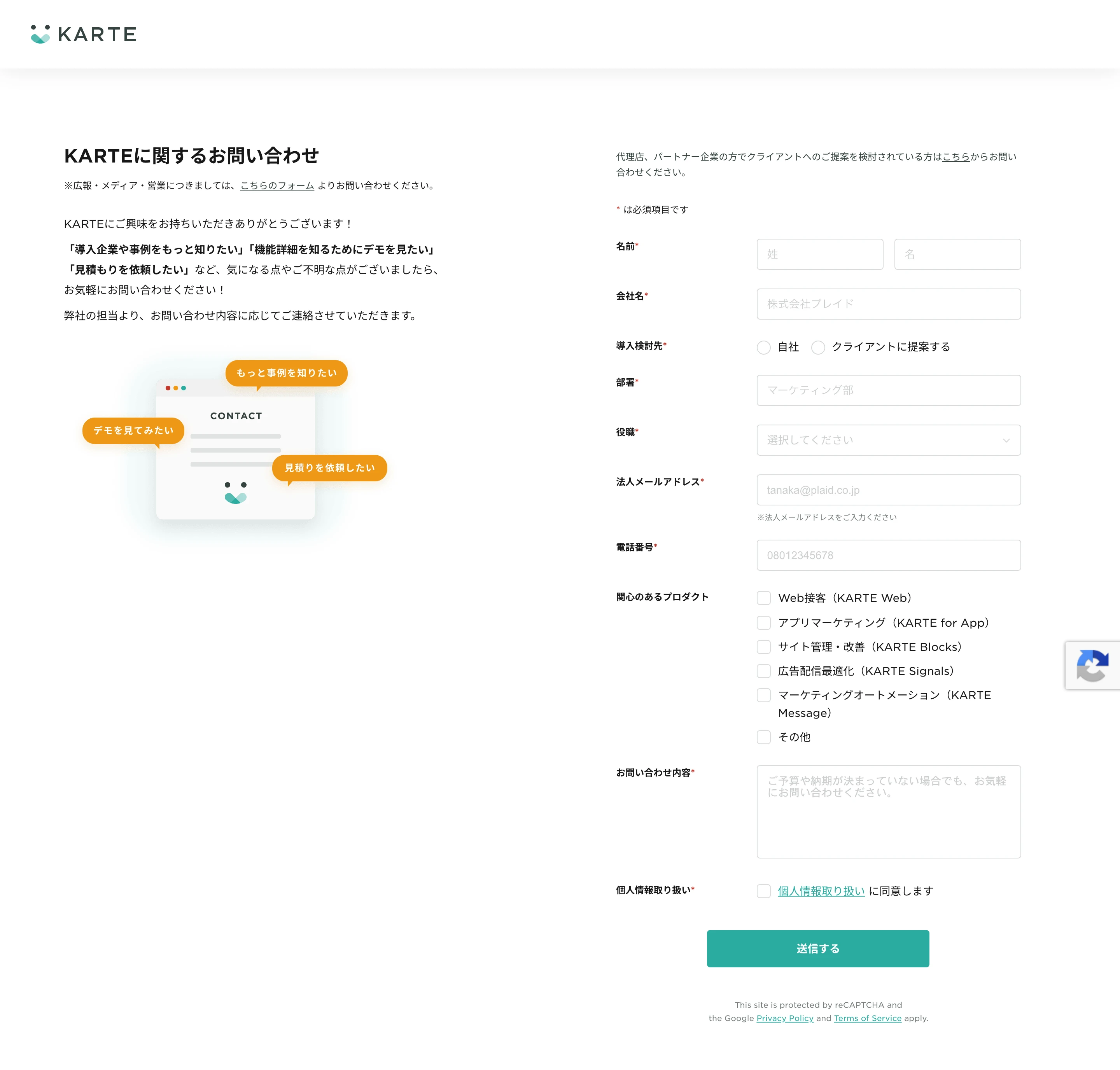Tick the KARTE Message checkbox
Viewport: 1120px width, 1070px height.
[x=763, y=695]
